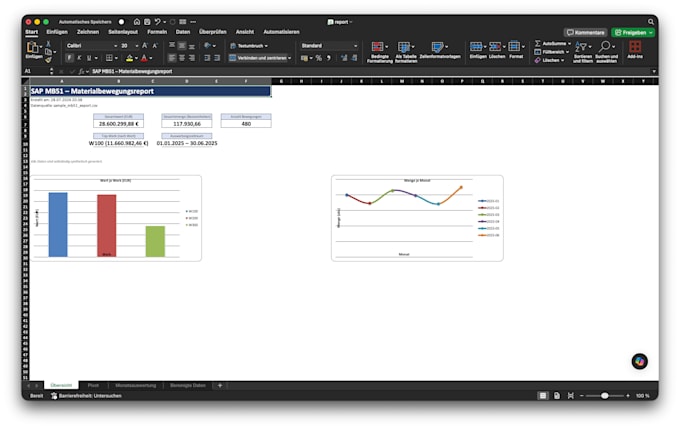Increase font size with the large A icon
This screenshot has height=429, width=680.
tap(145, 46)
